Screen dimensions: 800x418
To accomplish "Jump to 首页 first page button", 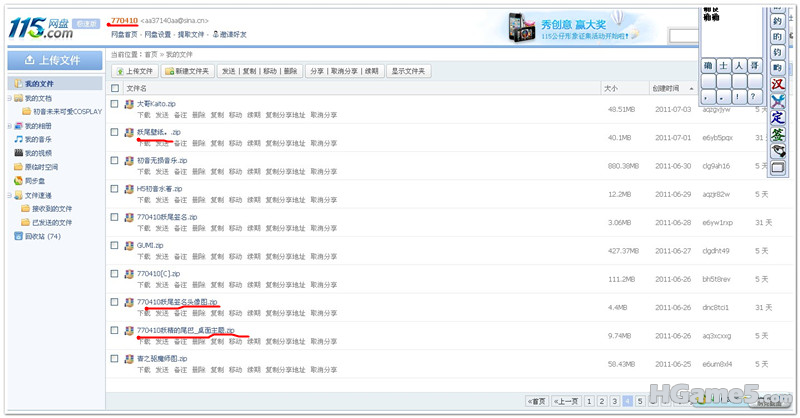I will click(x=537, y=401).
